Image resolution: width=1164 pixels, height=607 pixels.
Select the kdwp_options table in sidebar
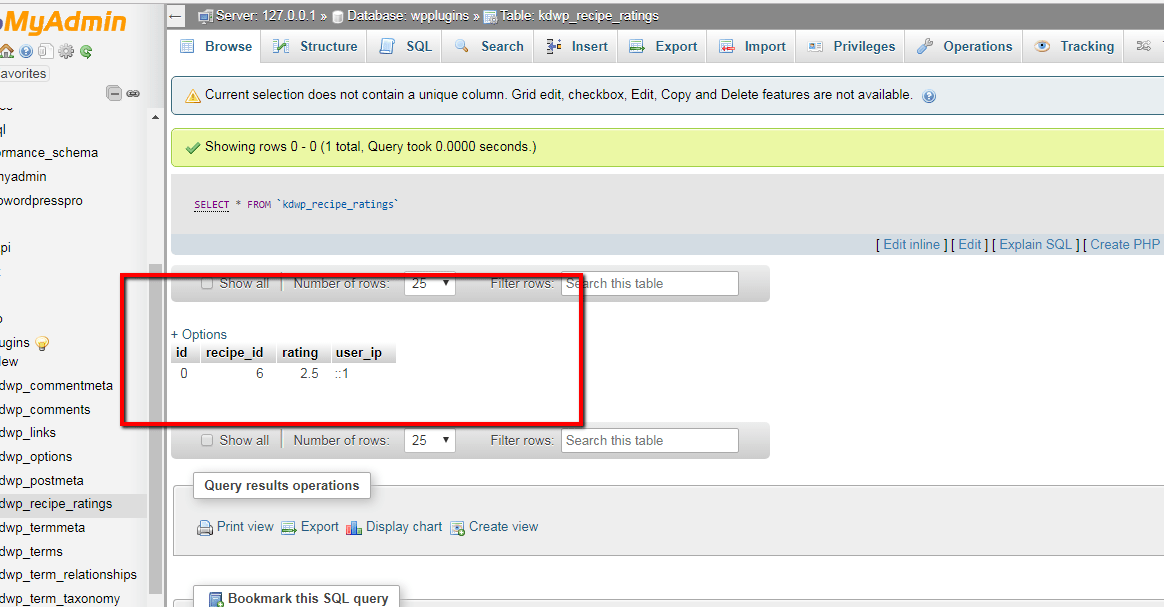click(x=36, y=456)
